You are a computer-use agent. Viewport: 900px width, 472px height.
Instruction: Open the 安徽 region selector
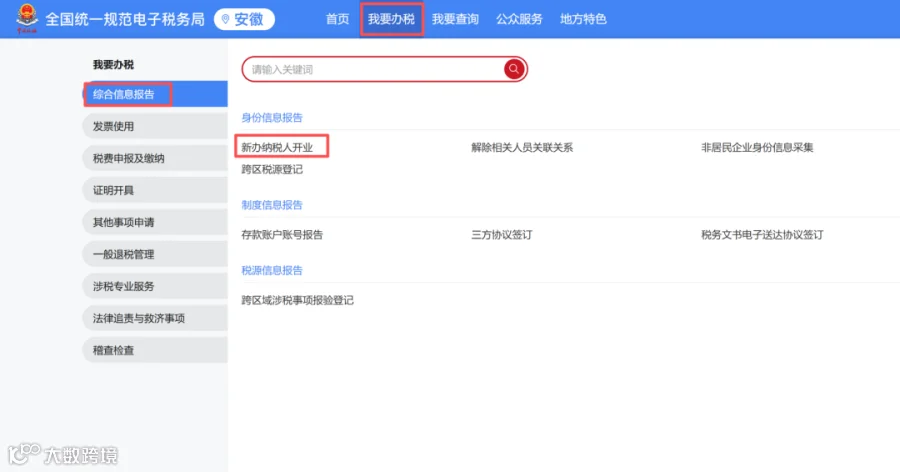click(245, 19)
